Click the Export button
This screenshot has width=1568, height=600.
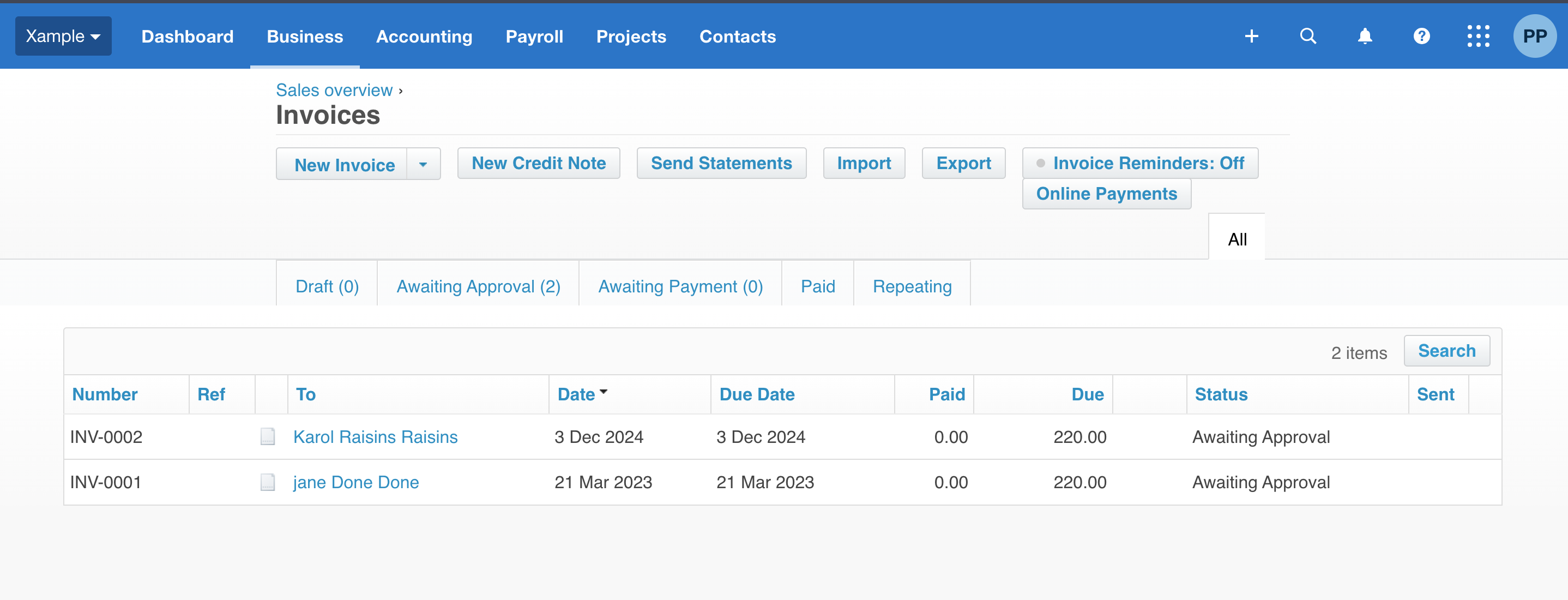[963, 163]
